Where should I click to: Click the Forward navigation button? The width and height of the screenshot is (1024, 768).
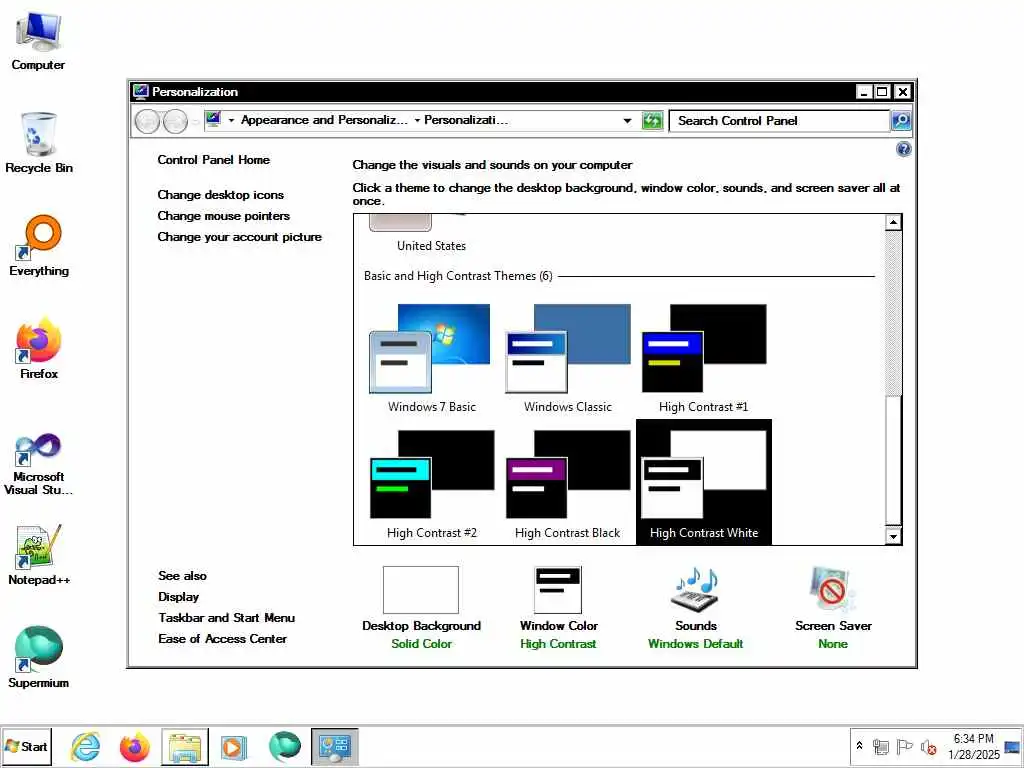click(x=175, y=121)
